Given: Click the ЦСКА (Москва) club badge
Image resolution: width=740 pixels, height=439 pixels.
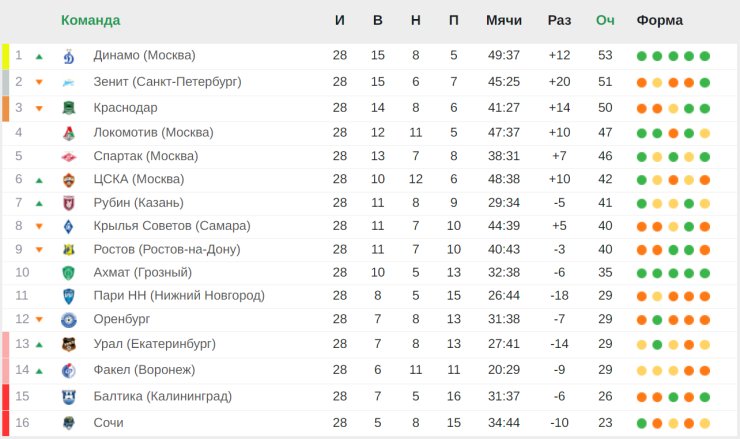Looking at the screenshot, I should click(69, 180).
